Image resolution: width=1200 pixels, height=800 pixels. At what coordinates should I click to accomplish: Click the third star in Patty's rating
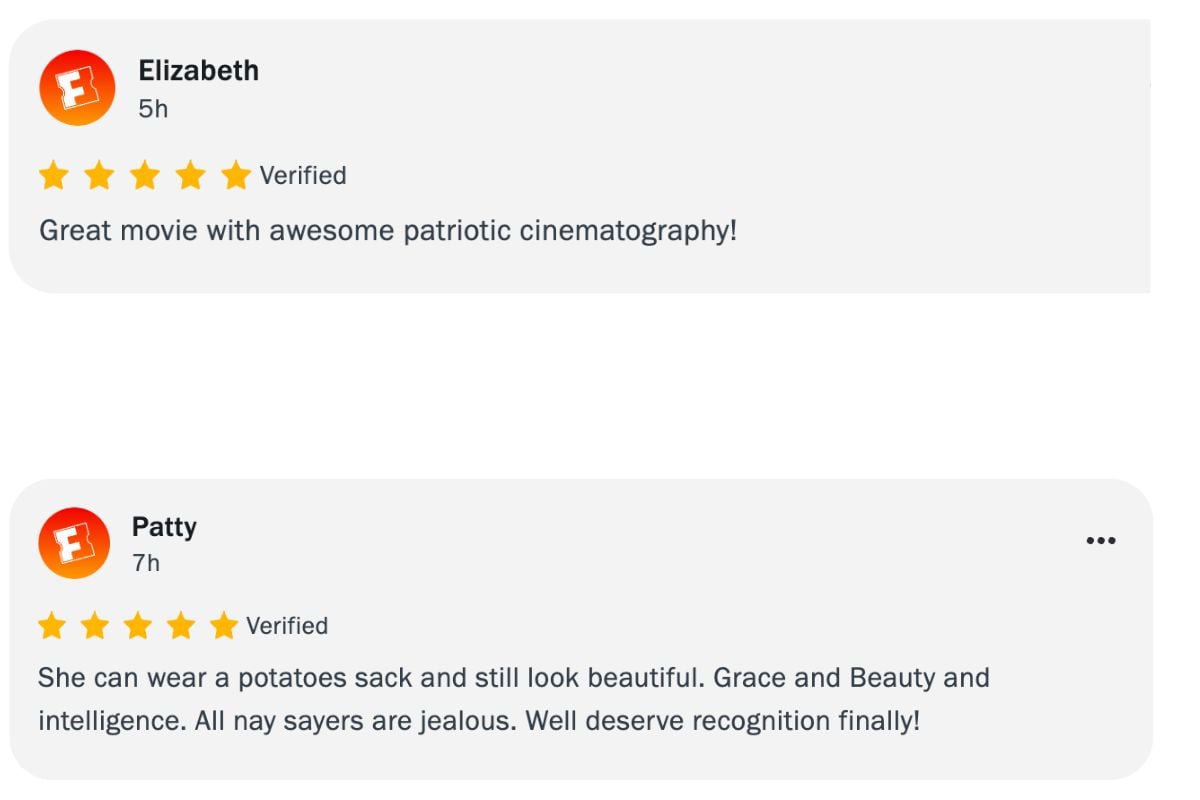138,626
